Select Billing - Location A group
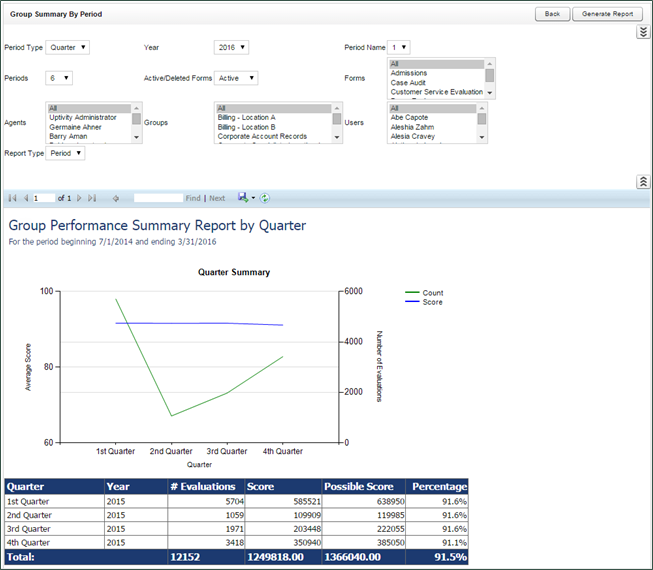Image resolution: width=653 pixels, height=570 pixels. point(246,117)
